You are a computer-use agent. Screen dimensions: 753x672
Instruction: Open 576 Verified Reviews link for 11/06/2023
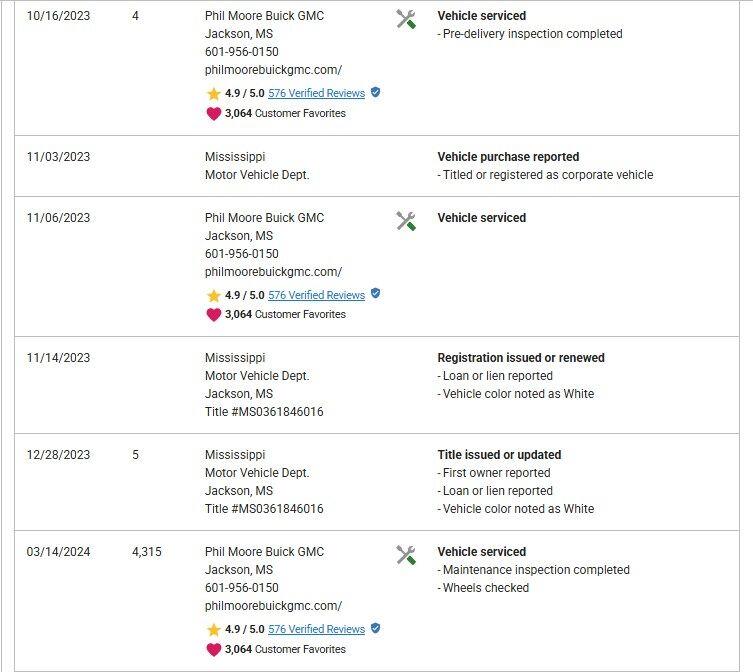pos(316,295)
